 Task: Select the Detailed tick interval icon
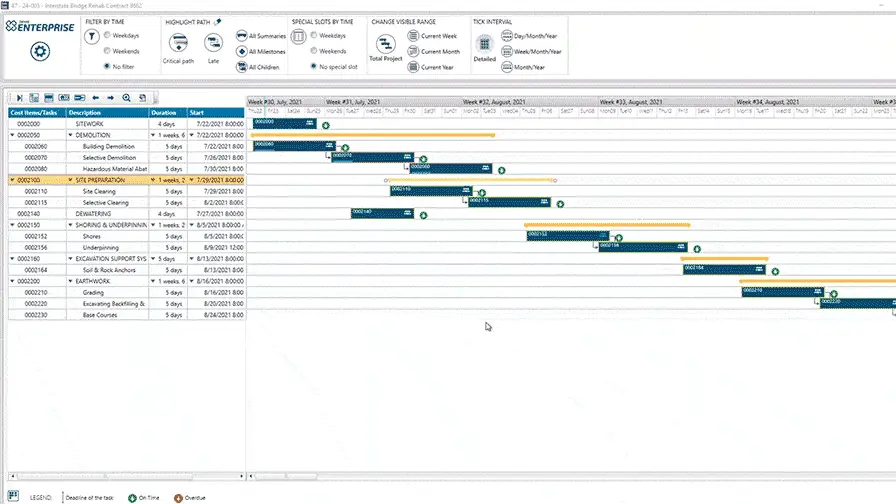point(484,43)
